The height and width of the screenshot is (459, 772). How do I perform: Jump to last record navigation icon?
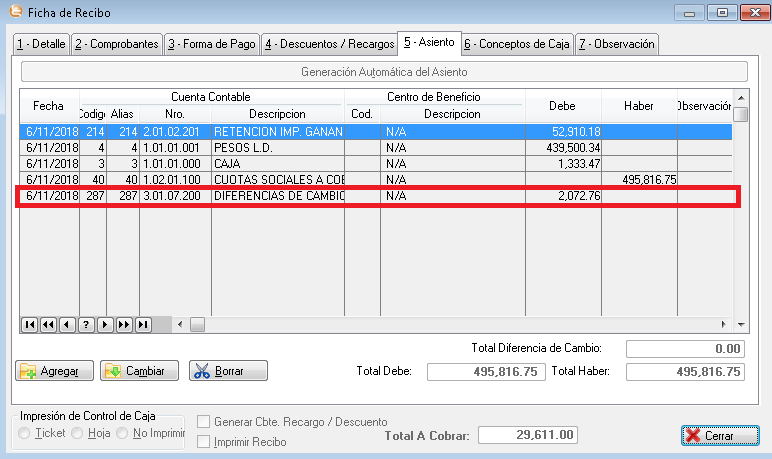(143, 324)
